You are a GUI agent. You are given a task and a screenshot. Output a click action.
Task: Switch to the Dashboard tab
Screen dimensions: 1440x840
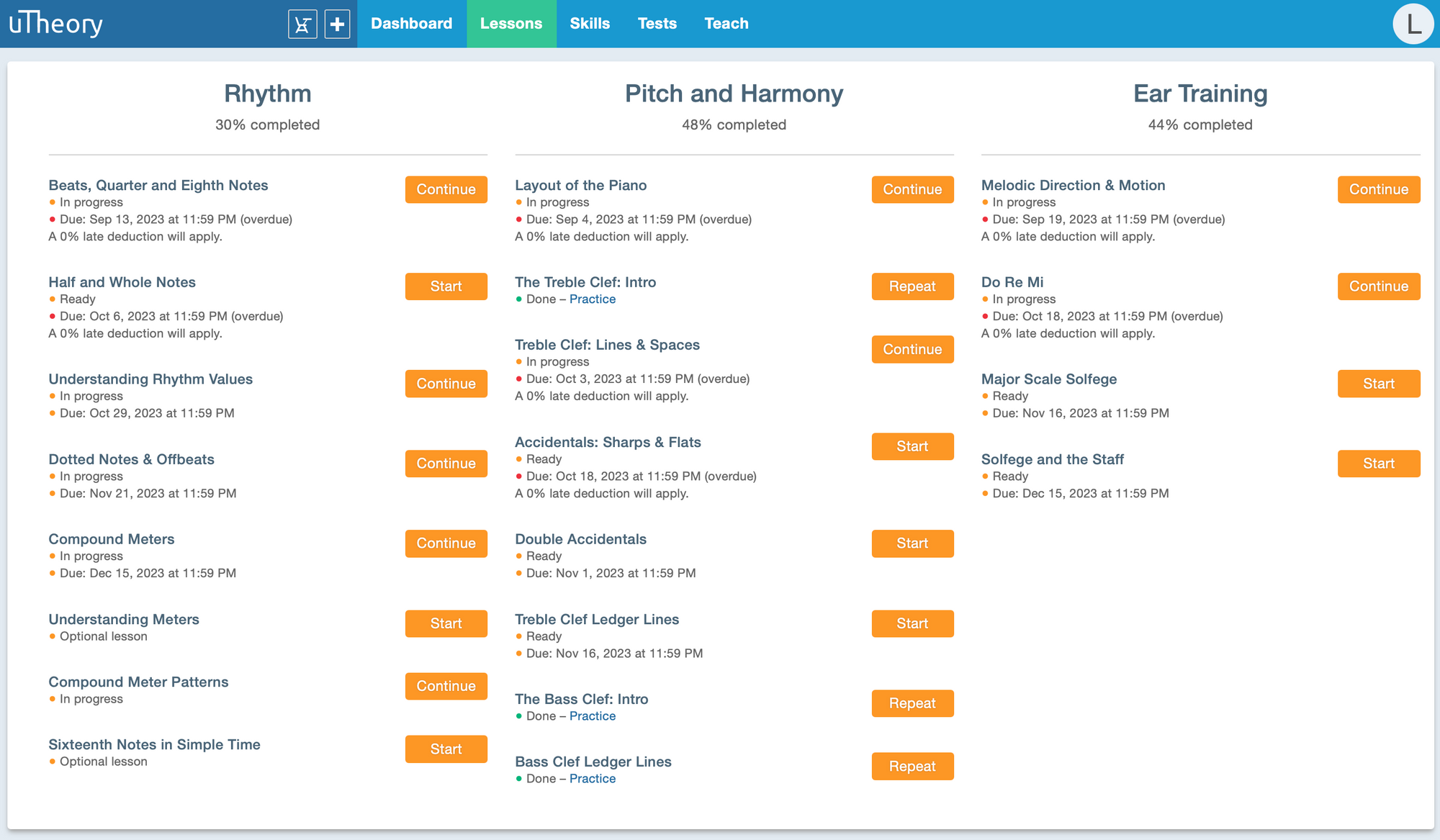[x=410, y=23]
